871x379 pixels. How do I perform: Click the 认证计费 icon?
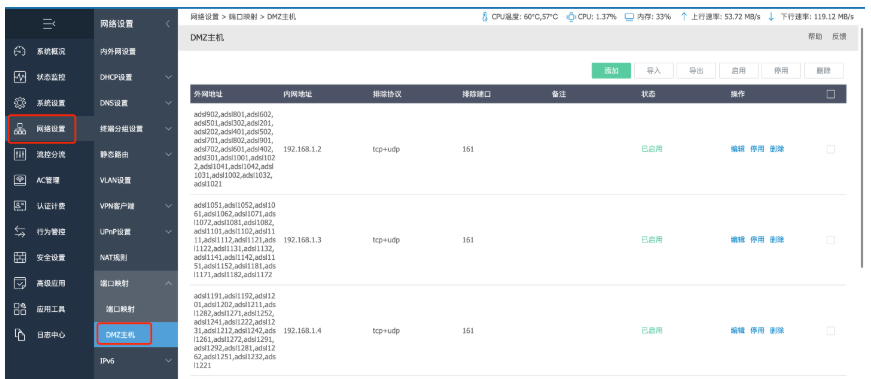point(20,206)
